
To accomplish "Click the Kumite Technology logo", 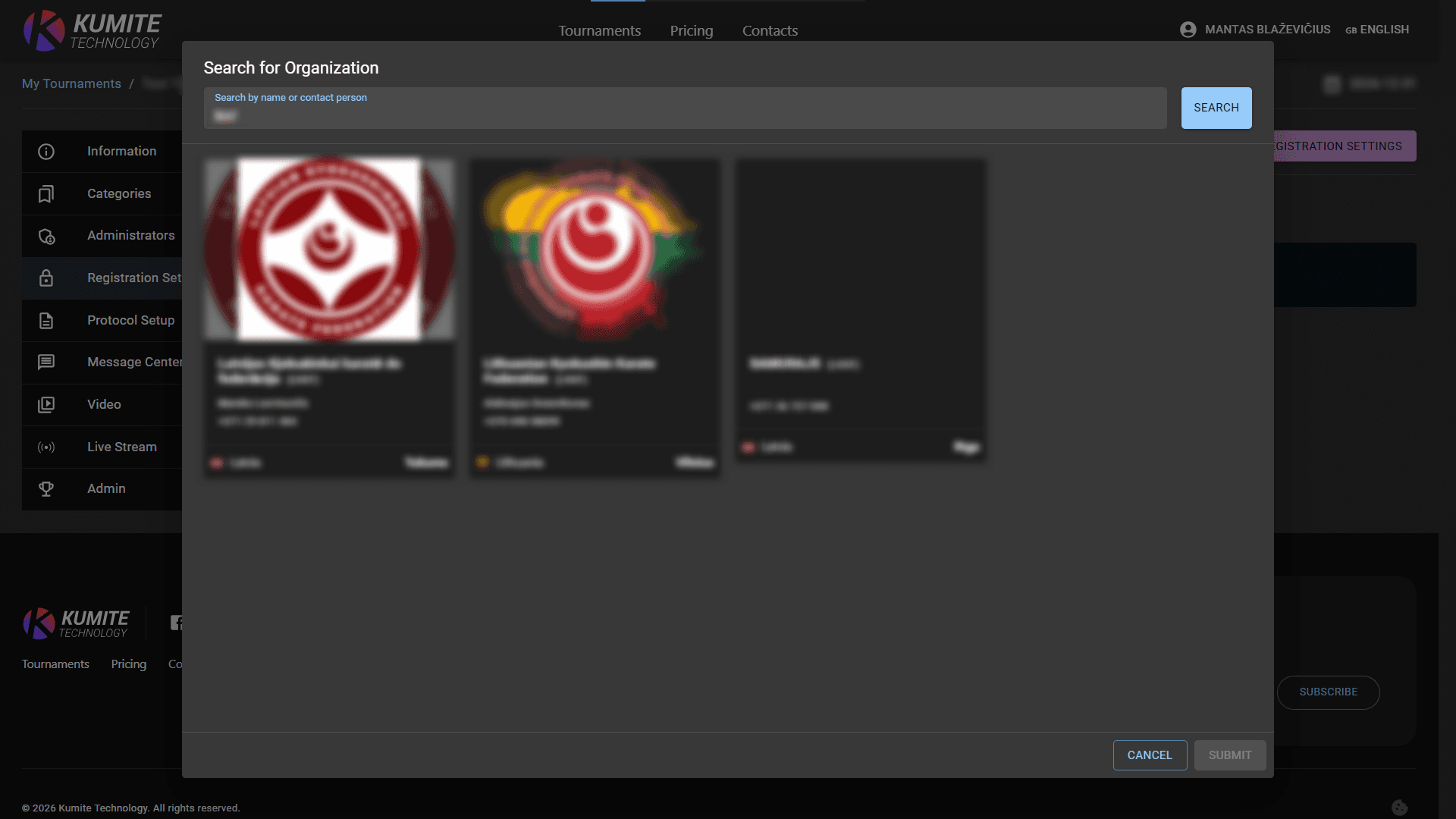I will 91,30.
